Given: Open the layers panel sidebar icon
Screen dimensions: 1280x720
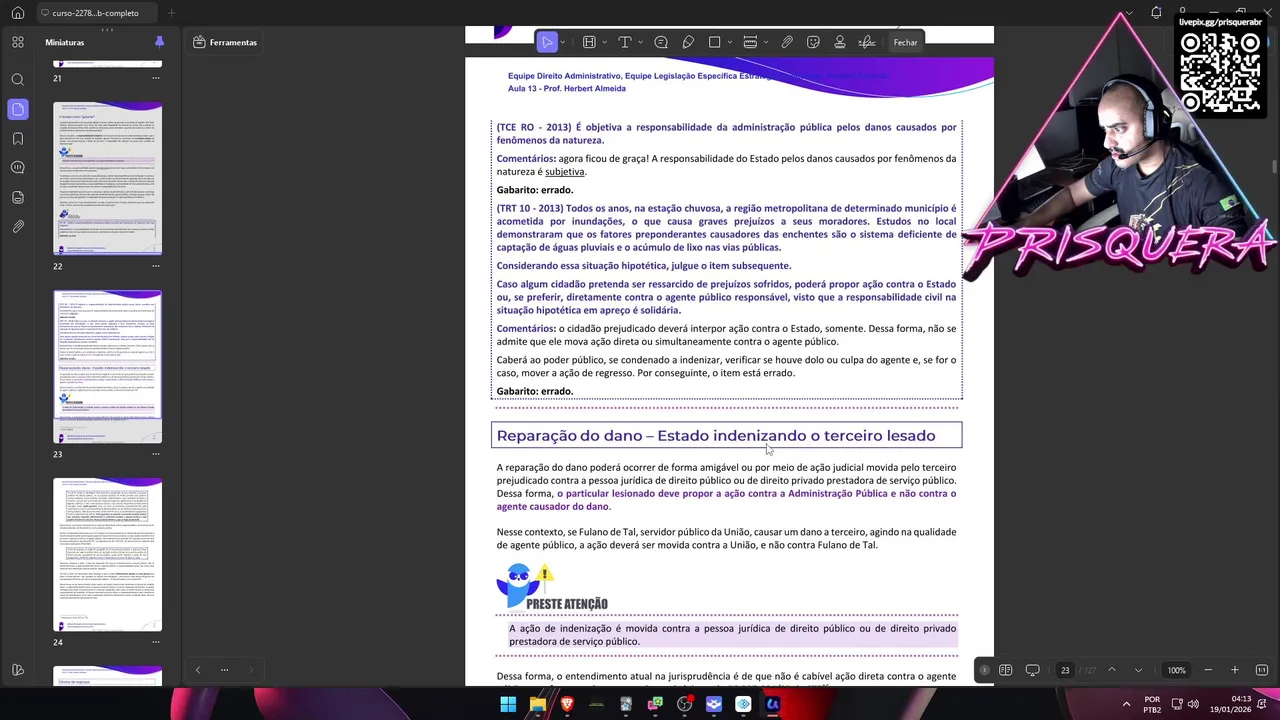Looking at the screenshot, I should (x=18, y=197).
